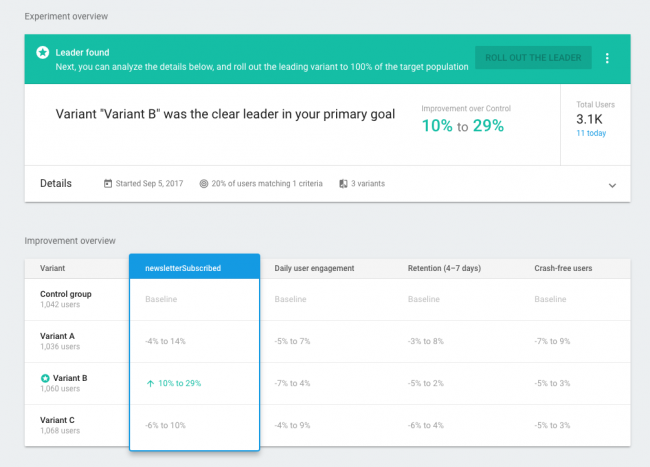Click the calendar icon by Started date

point(109,184)
